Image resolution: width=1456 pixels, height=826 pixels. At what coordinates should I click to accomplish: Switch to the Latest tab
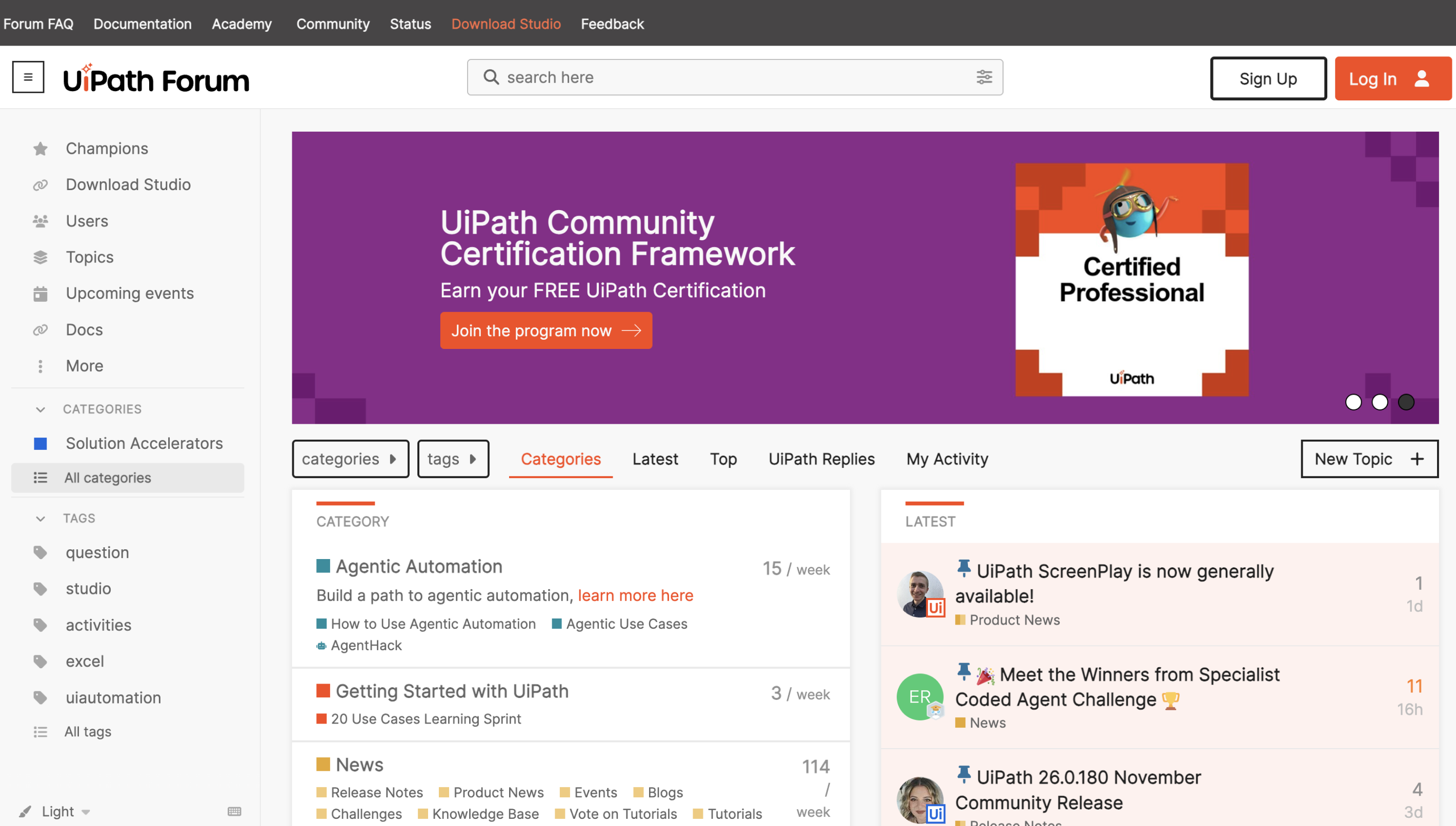655,459
